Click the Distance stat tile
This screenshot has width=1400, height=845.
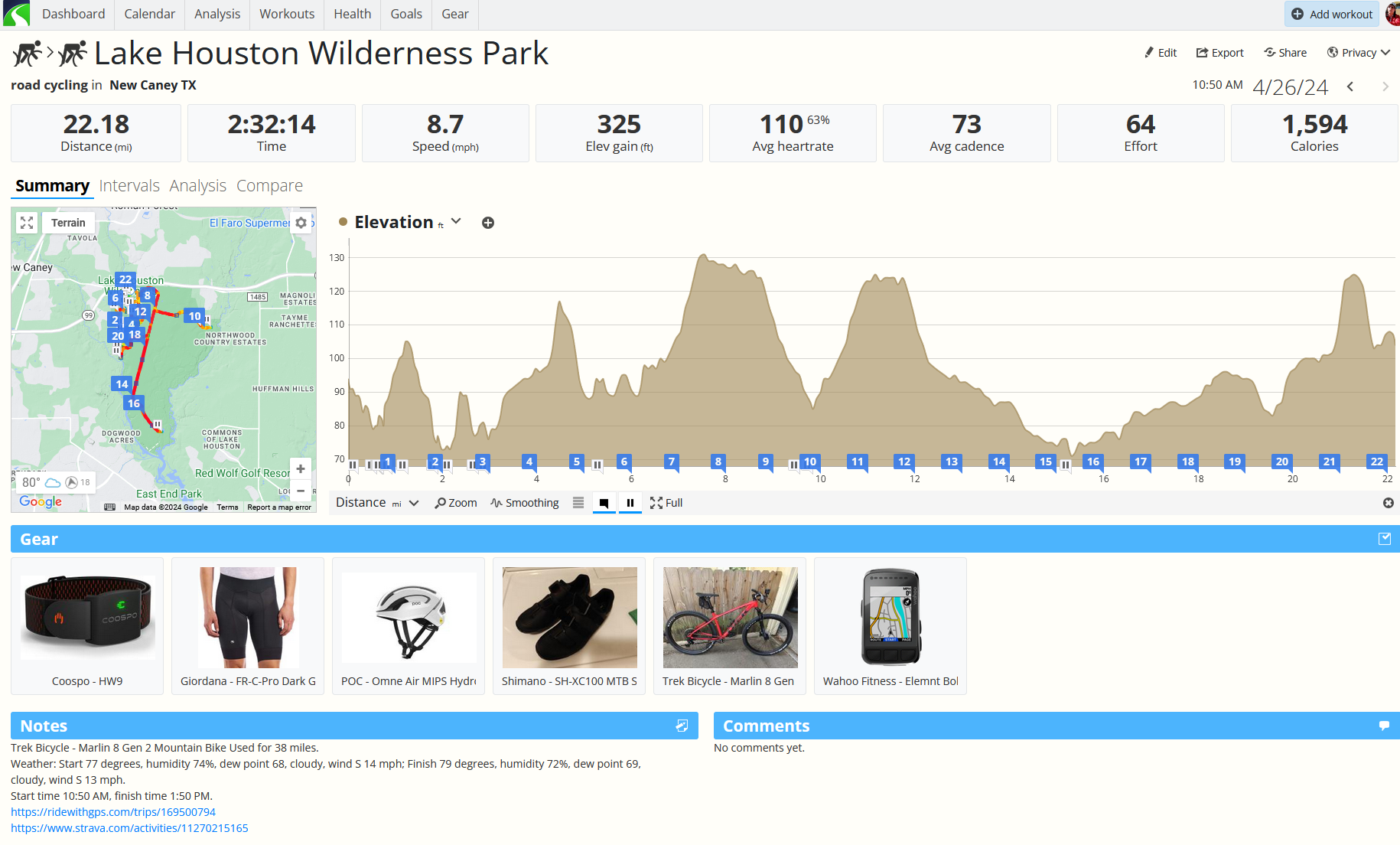(x=96, y=133)
